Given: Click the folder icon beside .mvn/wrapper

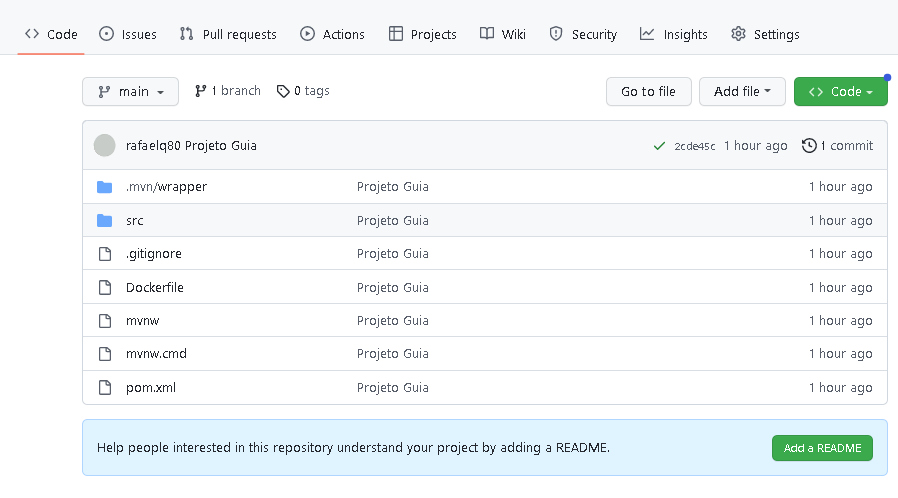Looking at the screenshot, I should point(105,187).
